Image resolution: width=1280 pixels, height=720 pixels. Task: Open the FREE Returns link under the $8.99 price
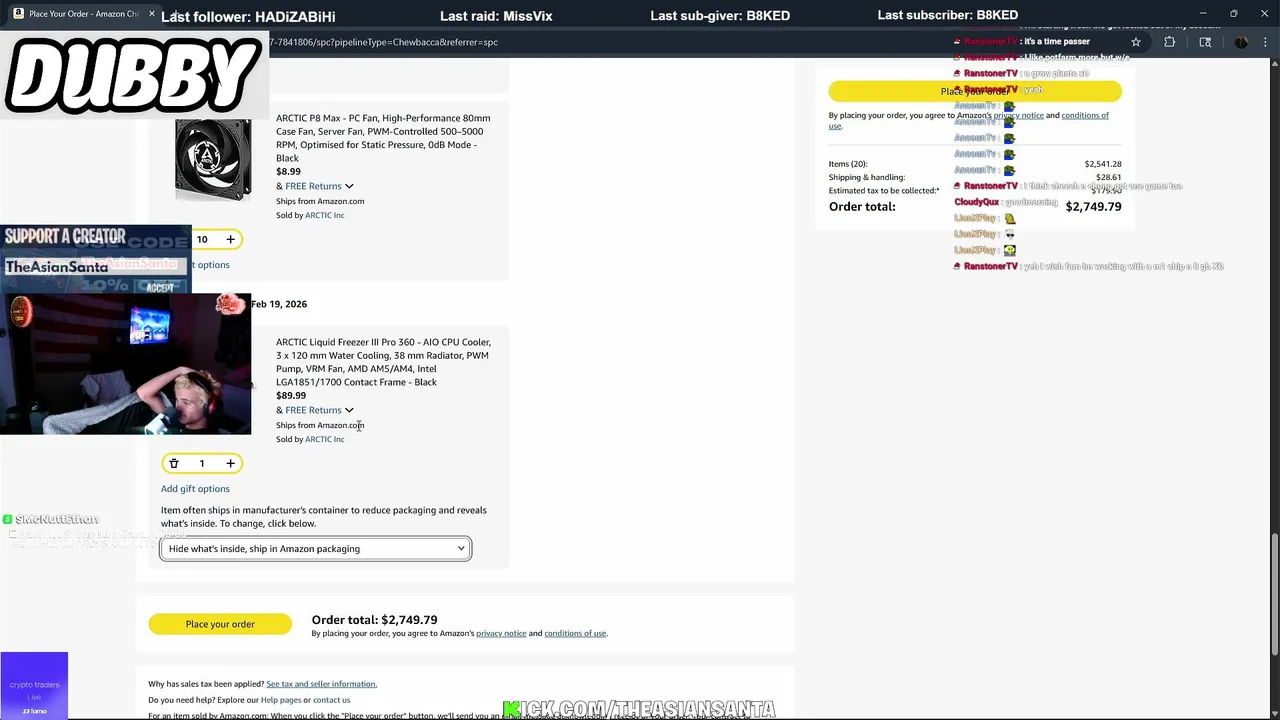[313, 186]
